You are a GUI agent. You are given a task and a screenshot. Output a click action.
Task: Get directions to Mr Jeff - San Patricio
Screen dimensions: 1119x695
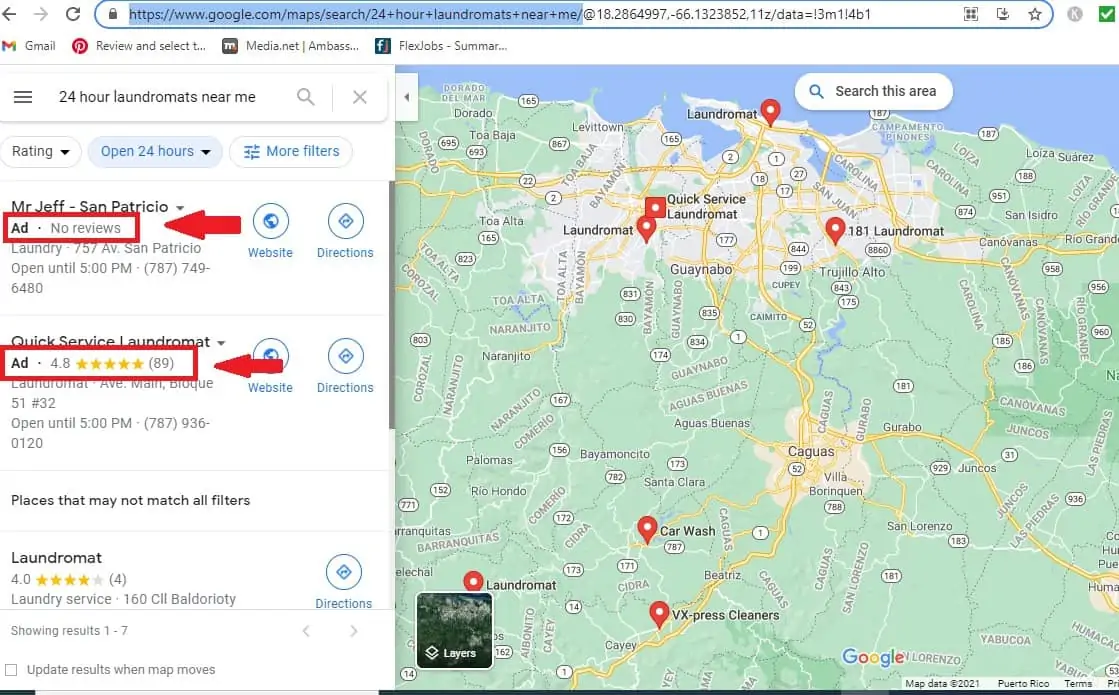[345, 231]
